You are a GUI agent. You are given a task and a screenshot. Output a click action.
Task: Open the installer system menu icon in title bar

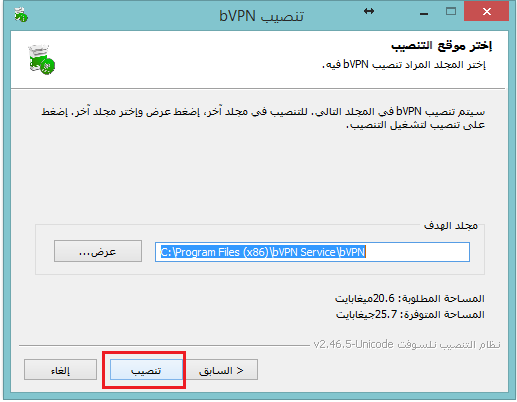[21, 15]
